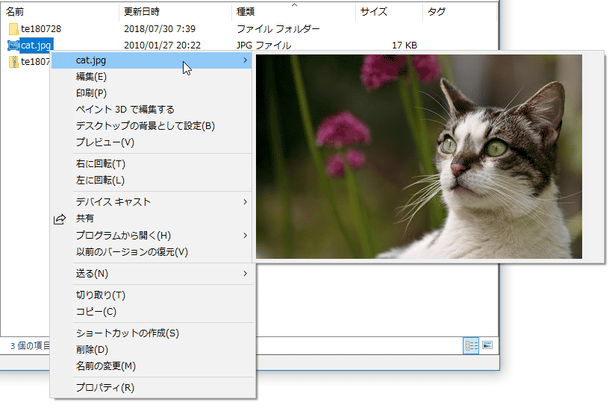The width and height of the screenshot is (615, 408).
Task: Open デバイス キャスト menu entry
Action: tap(151, 202)
